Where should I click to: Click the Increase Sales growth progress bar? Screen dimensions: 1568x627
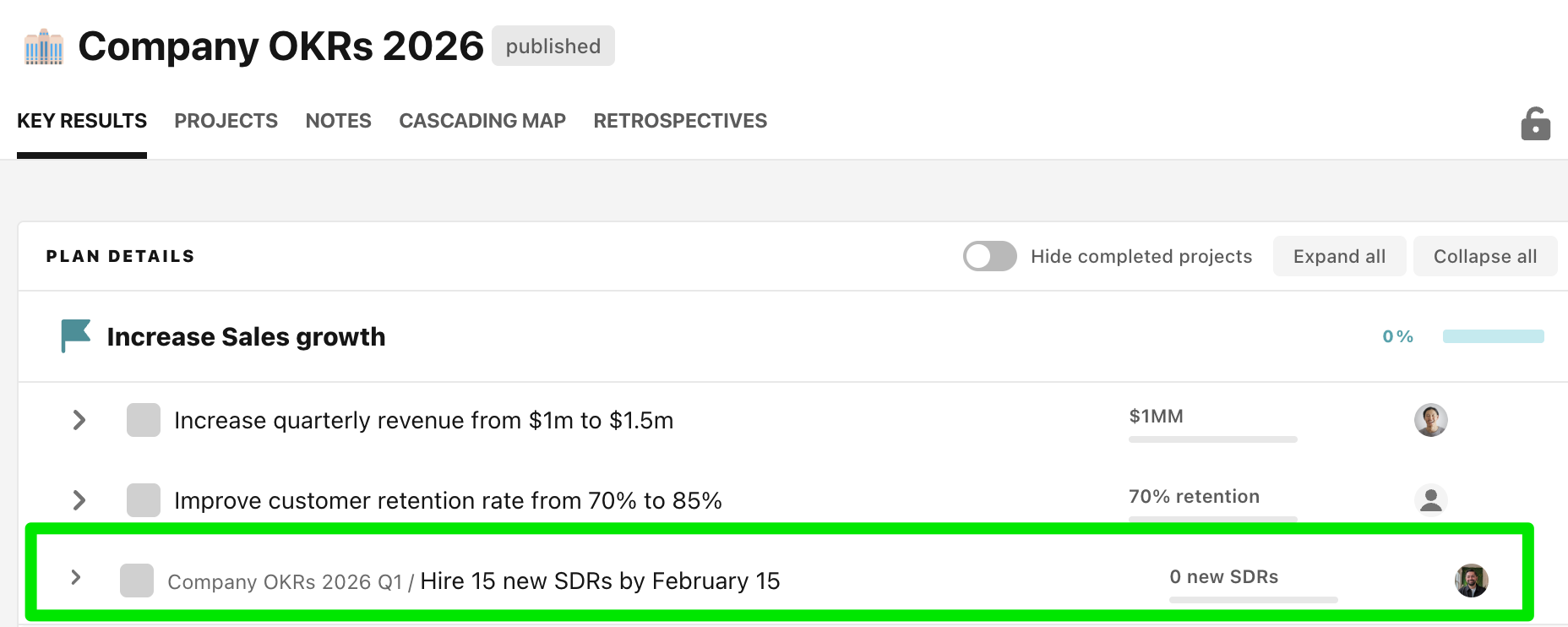(x=1493, y=336)
